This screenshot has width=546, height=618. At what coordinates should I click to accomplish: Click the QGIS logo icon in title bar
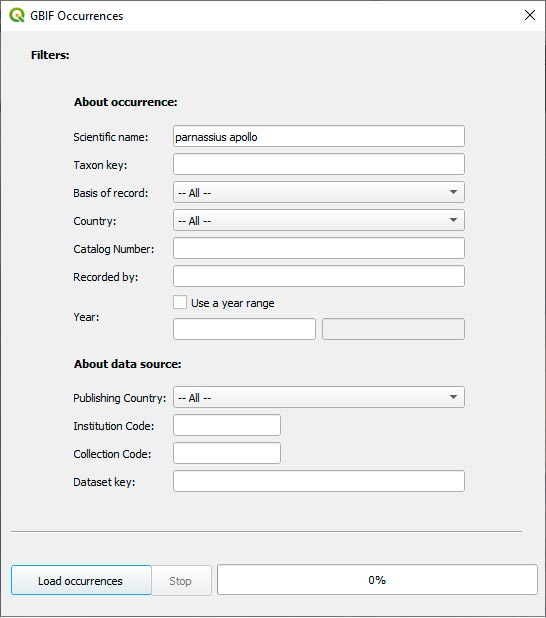[x=17, y=15]
